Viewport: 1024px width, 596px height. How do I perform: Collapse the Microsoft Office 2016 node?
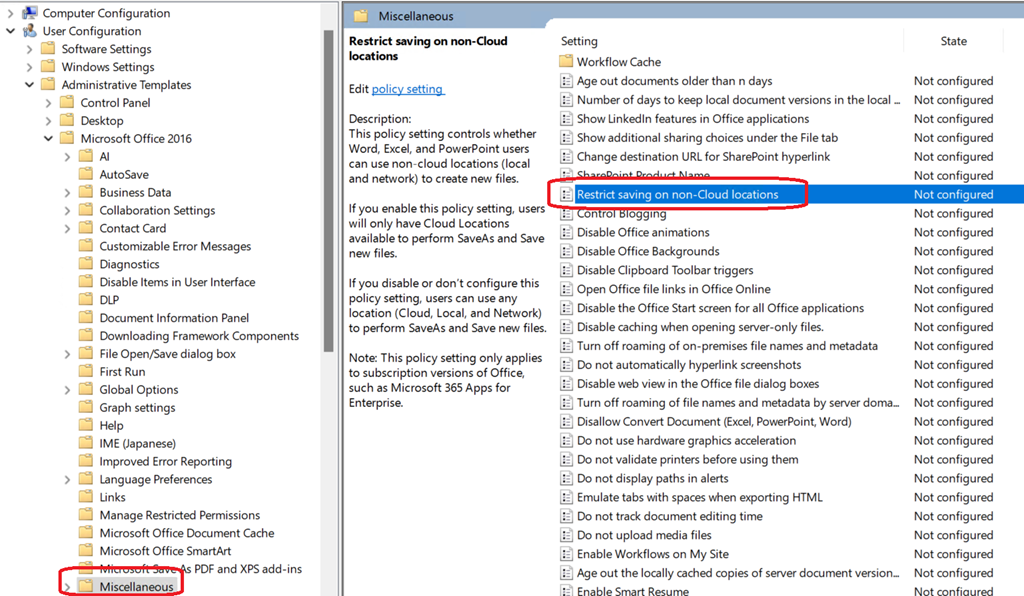tap(48, 139)
